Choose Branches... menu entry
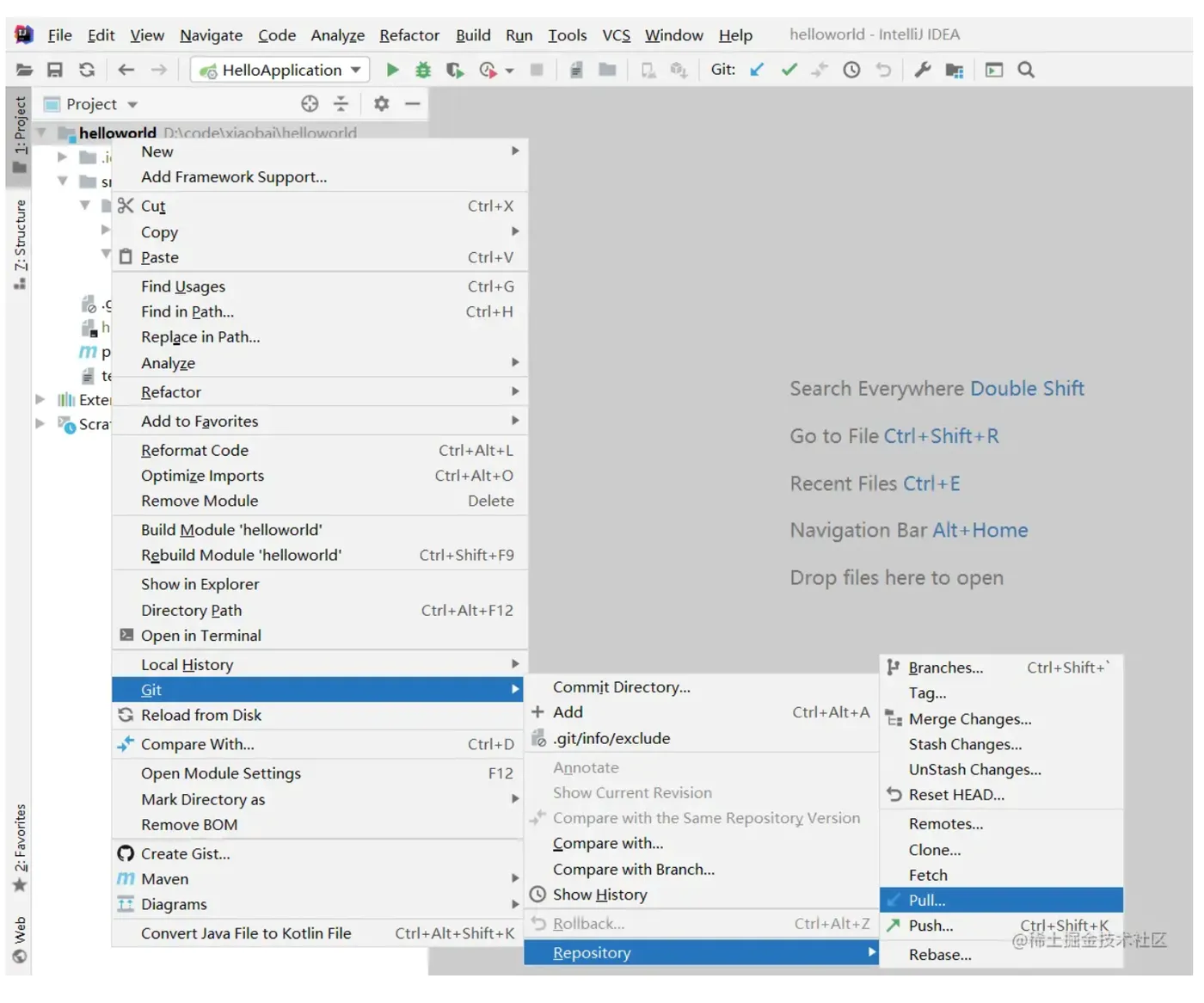This screenshot has height=1003, width=1204. tap(1002, 668)
